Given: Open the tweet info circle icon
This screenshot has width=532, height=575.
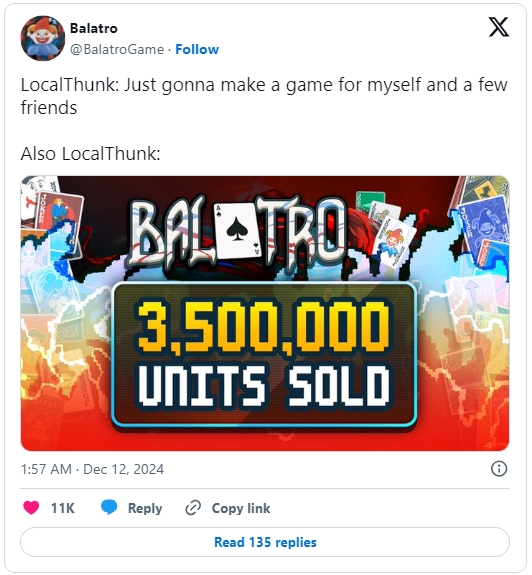Looking at the screenshot, I should [499, 469].
